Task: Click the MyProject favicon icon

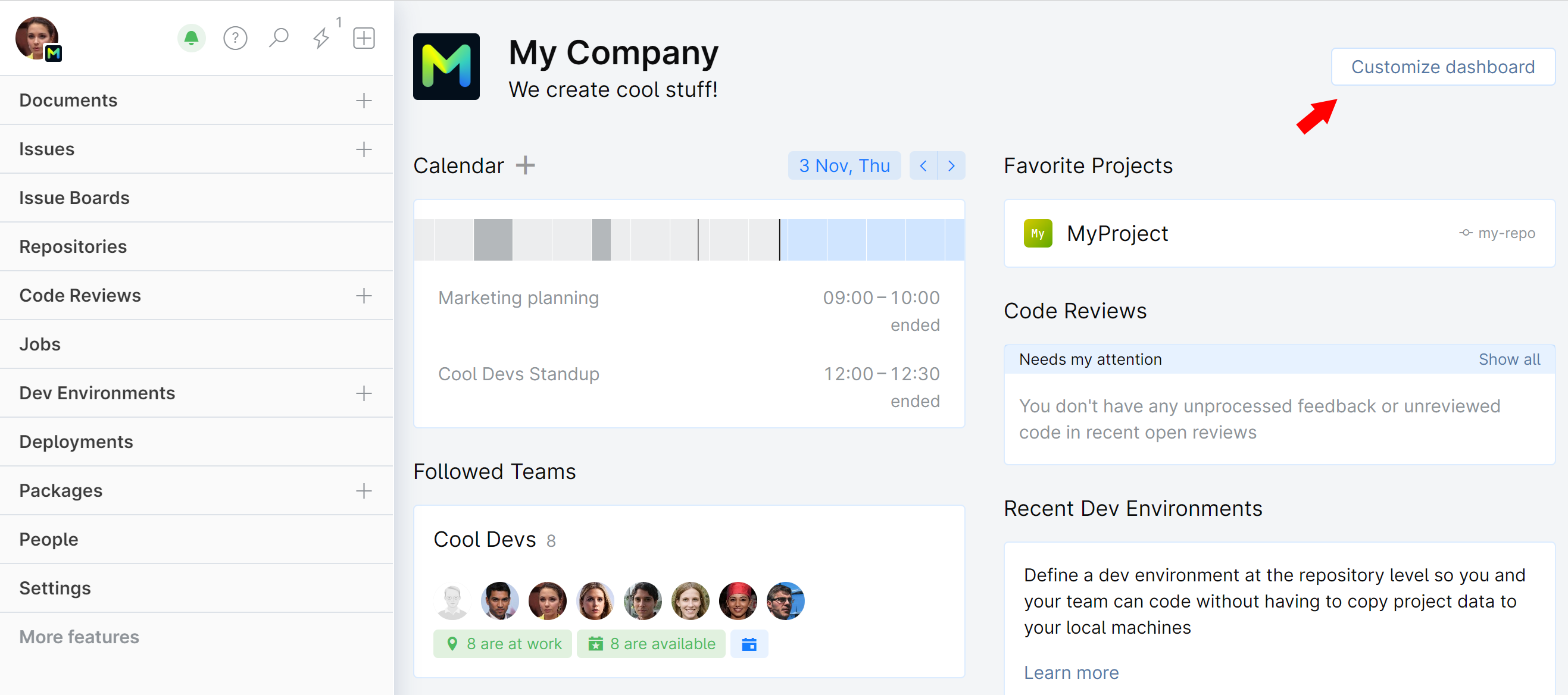Action: 1038,233
